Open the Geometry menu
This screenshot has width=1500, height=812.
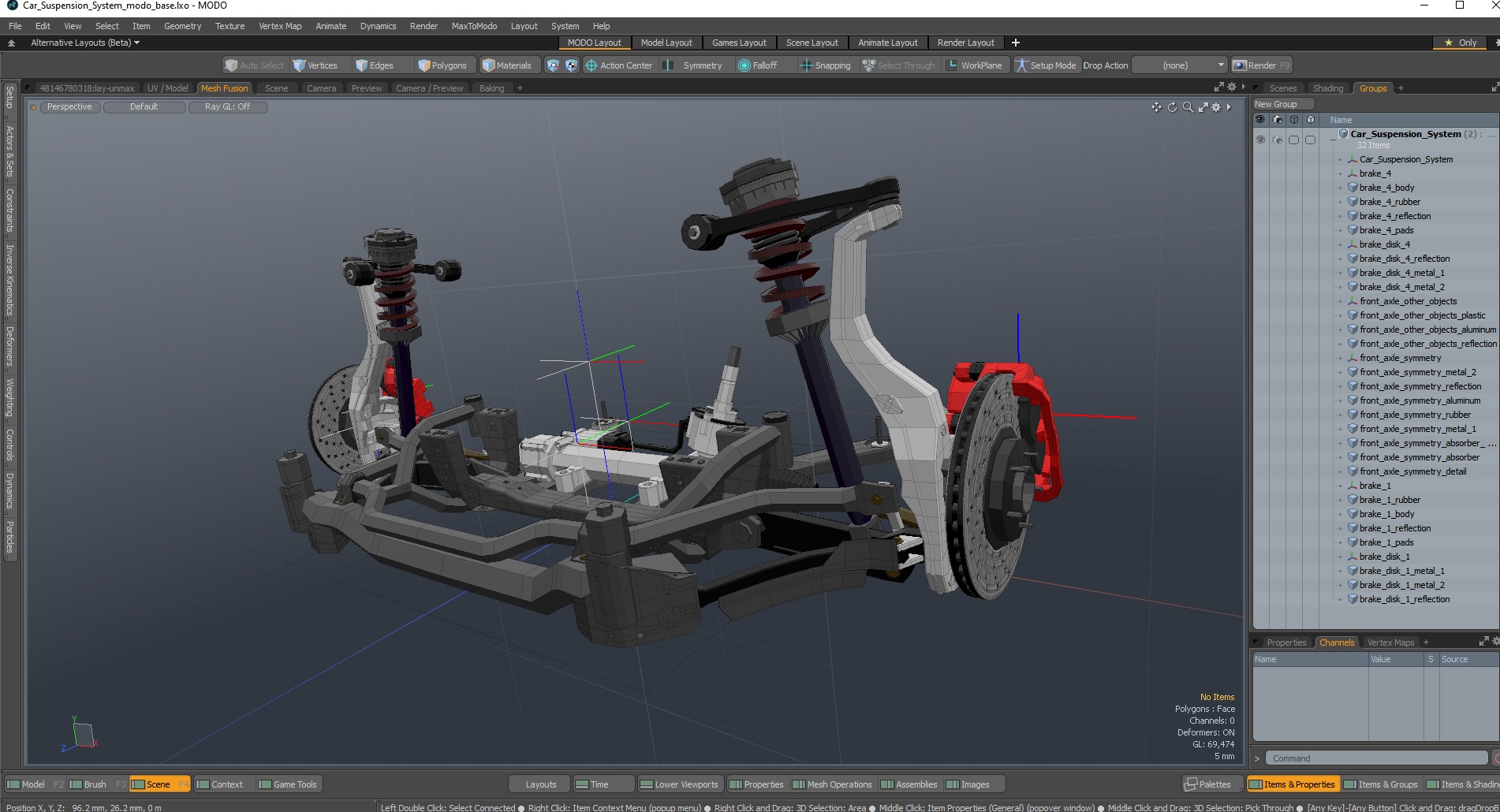182,26
